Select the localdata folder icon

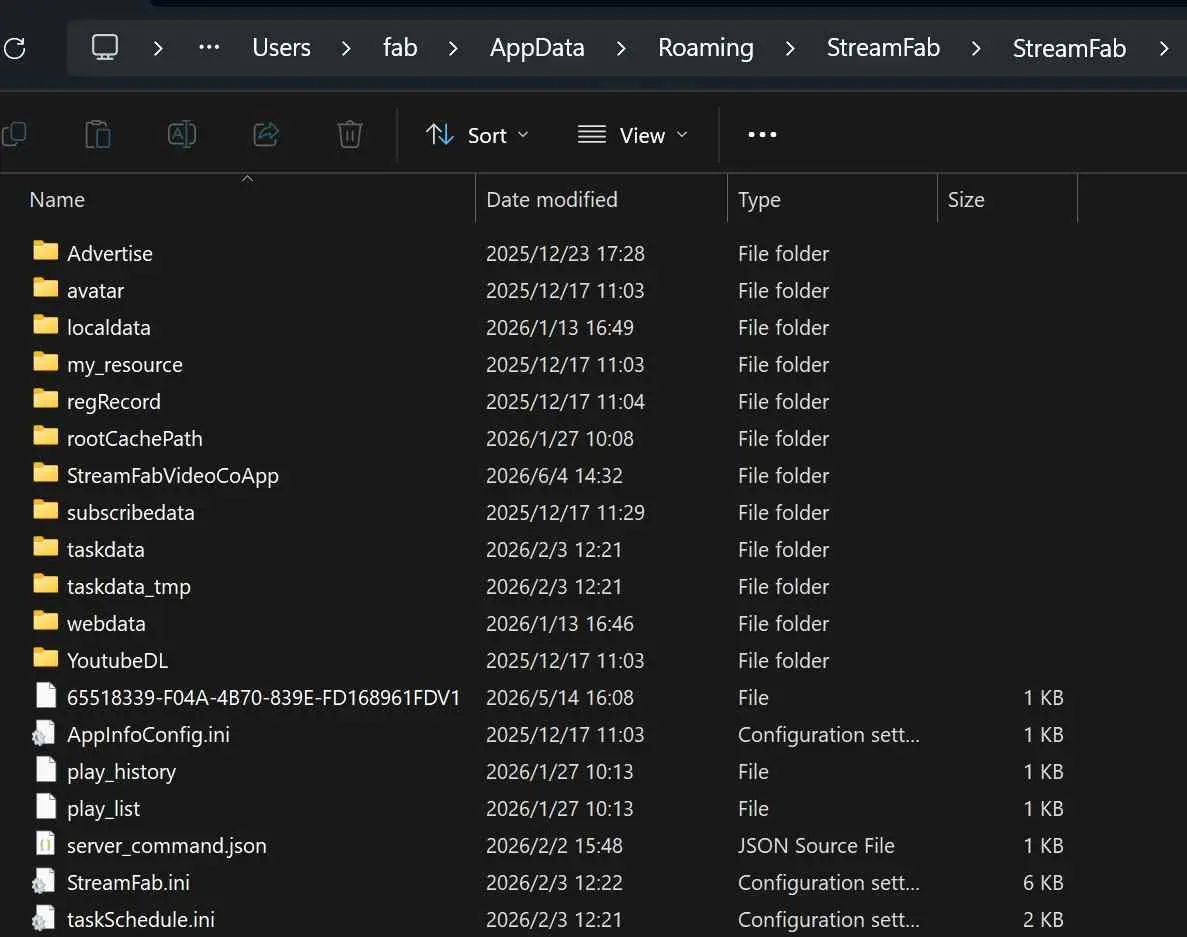pos(45,325)
